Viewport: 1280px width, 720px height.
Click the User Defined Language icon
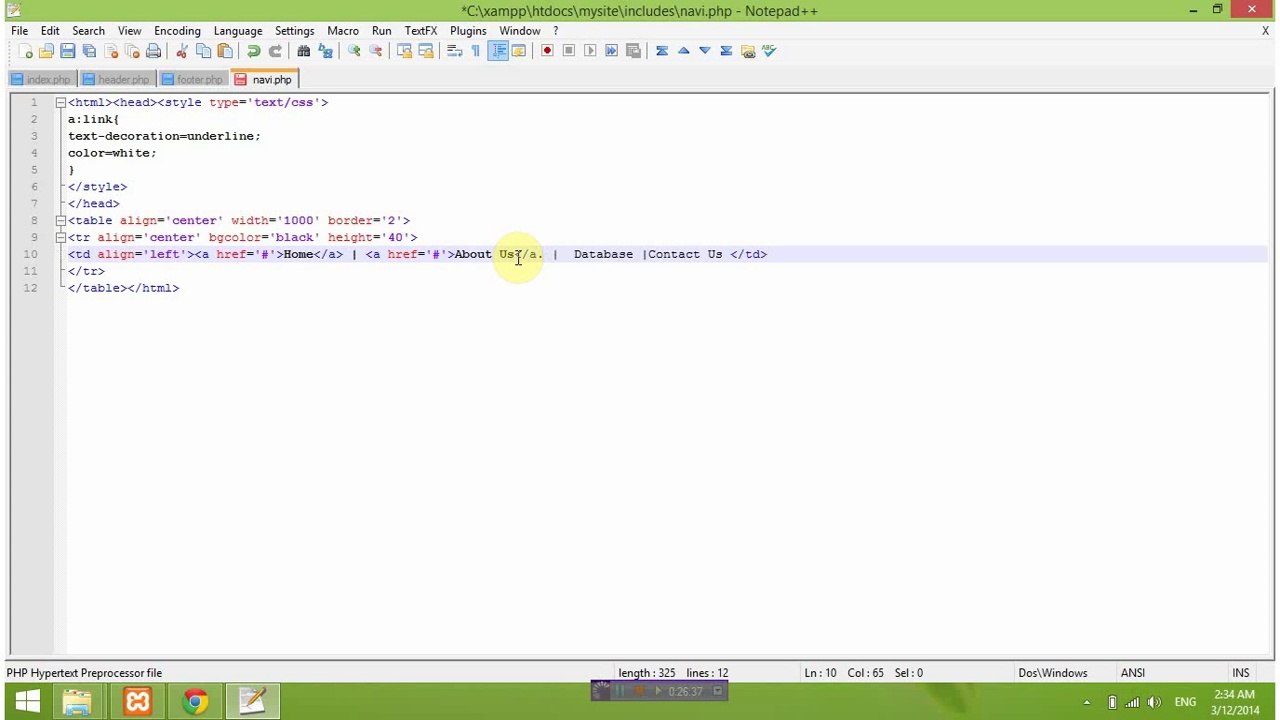(518, 51)
